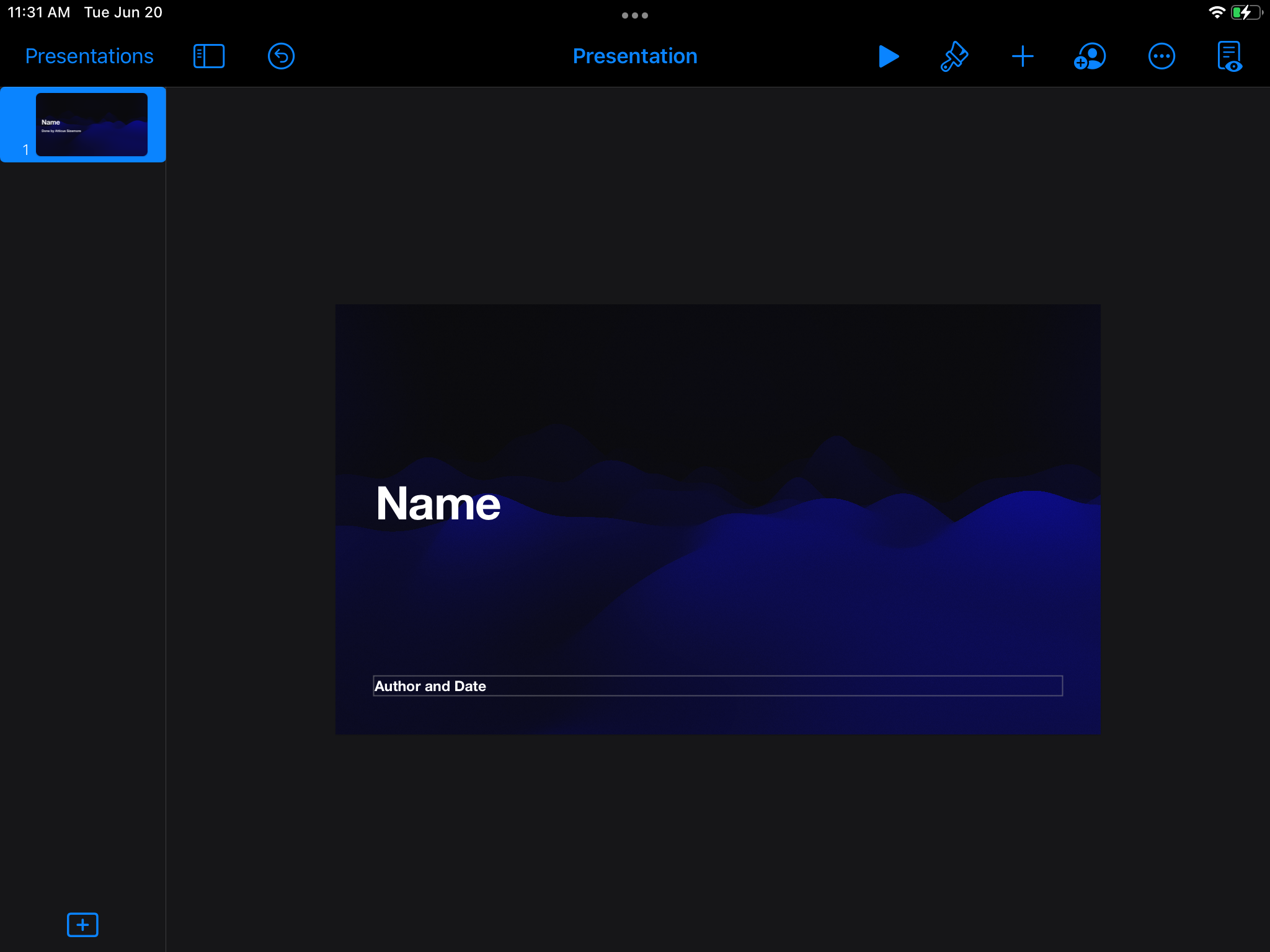Select the Name title text
Image resolution: width=1270 pixels, height=952 pixels.
(438, 504)
